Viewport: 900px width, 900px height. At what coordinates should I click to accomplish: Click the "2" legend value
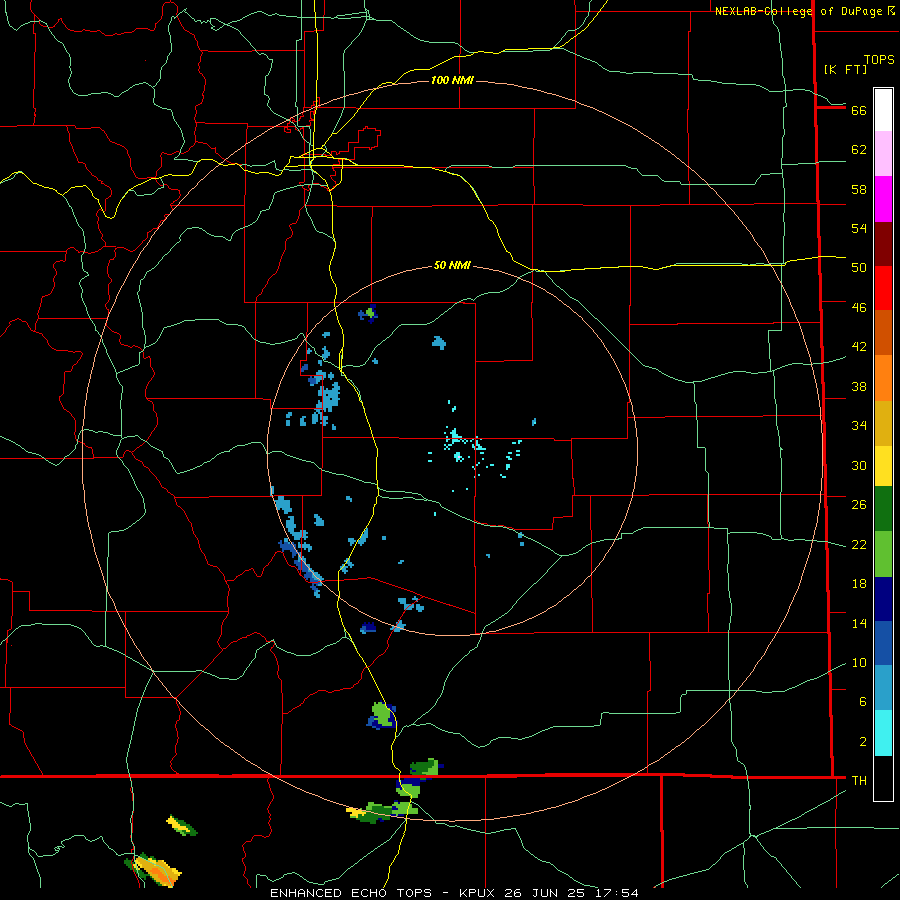[x=862, y=742]
